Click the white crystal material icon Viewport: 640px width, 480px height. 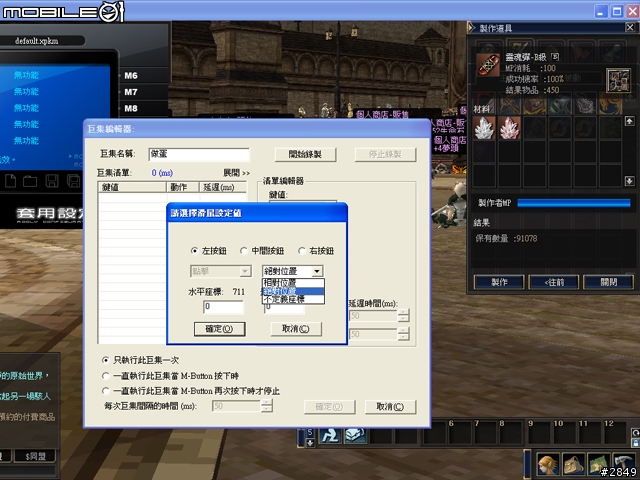coord(484,128)
